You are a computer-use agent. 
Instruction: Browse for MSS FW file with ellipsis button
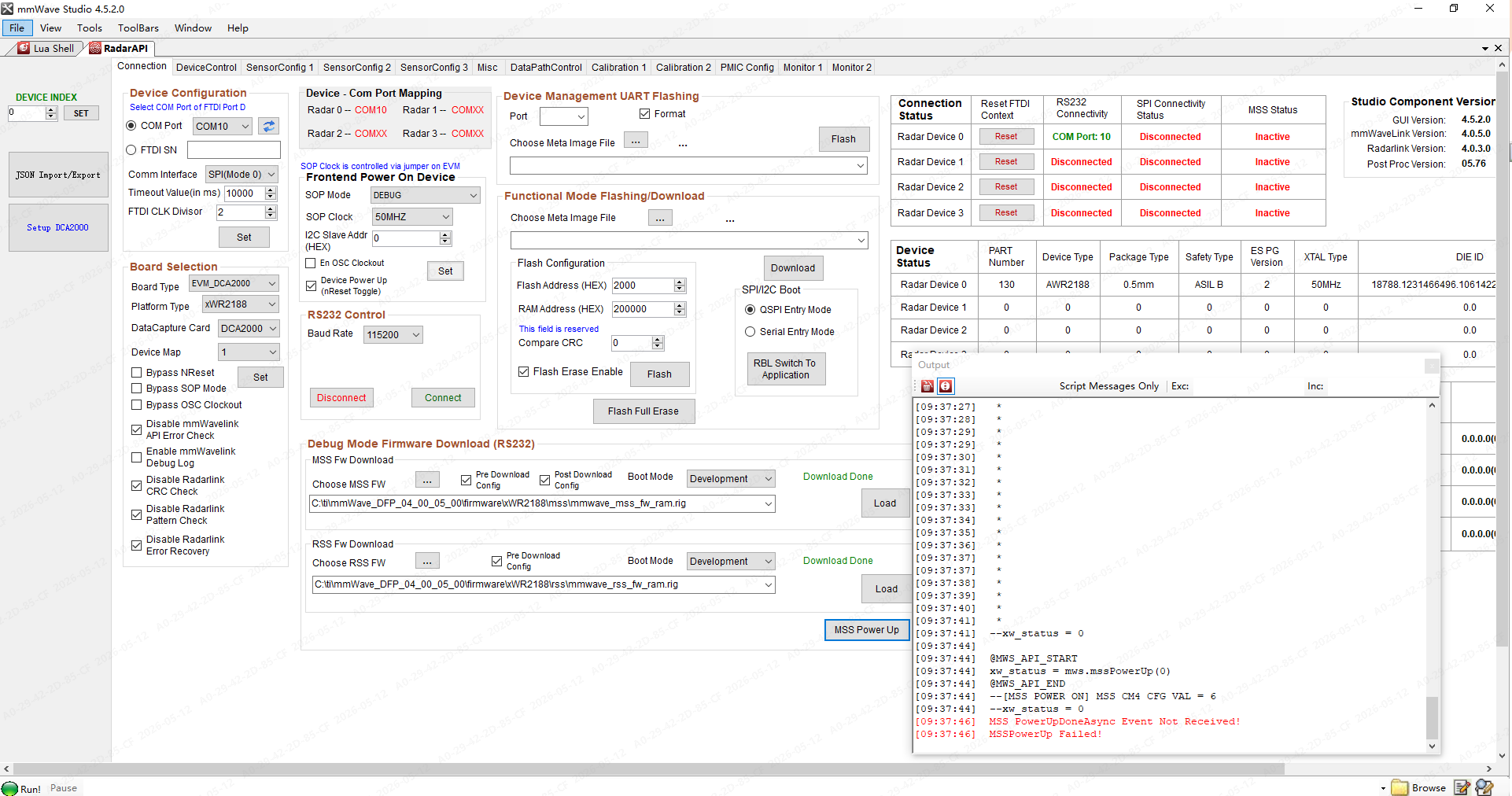(x=427, y=481)
